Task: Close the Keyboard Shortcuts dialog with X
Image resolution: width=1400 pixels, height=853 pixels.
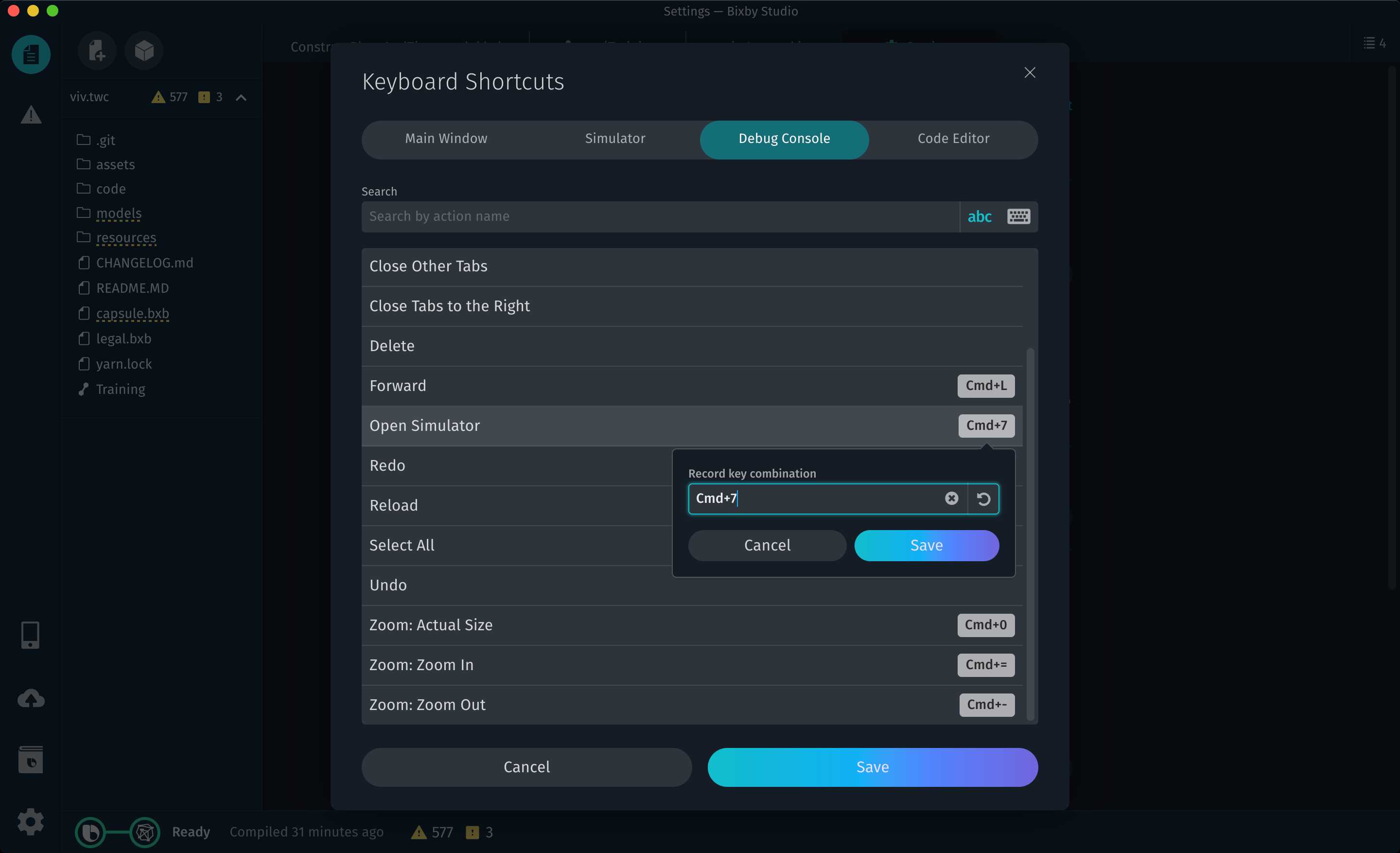Action: (1030, 73)
